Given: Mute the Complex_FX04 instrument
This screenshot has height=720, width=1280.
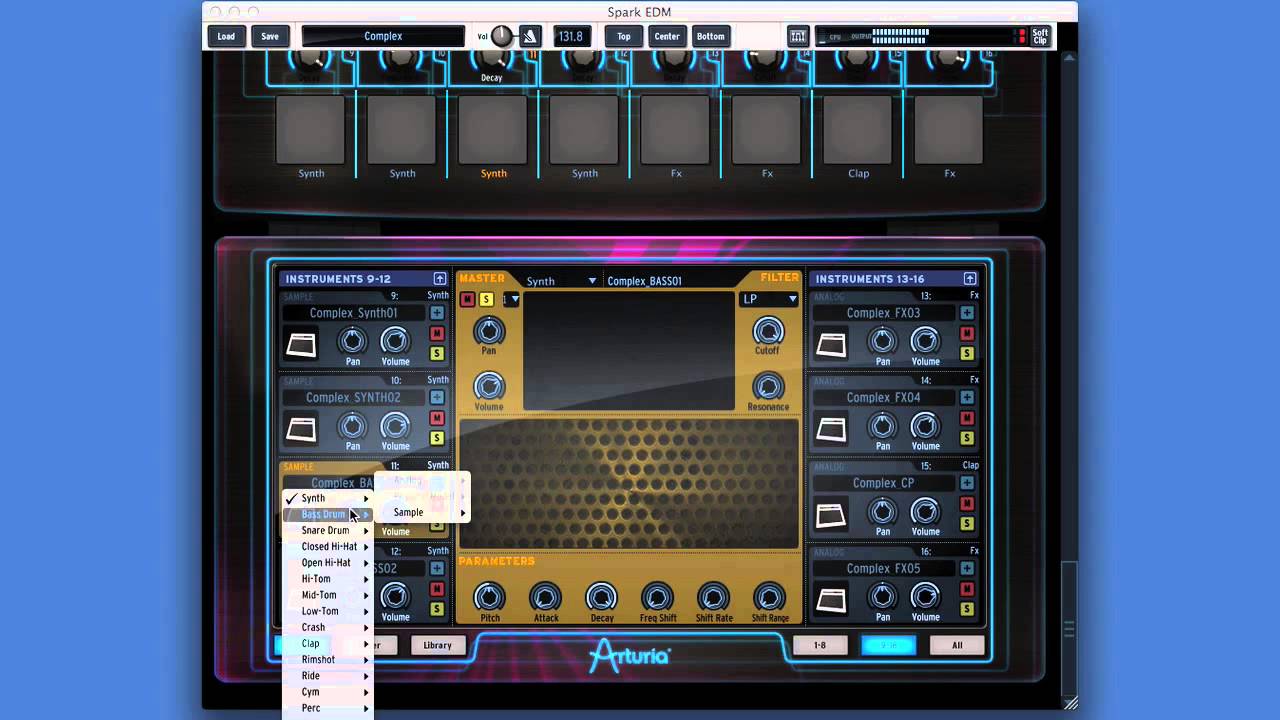Looking at the screenshot, I should pyautogui.click(x=967, y=418).
